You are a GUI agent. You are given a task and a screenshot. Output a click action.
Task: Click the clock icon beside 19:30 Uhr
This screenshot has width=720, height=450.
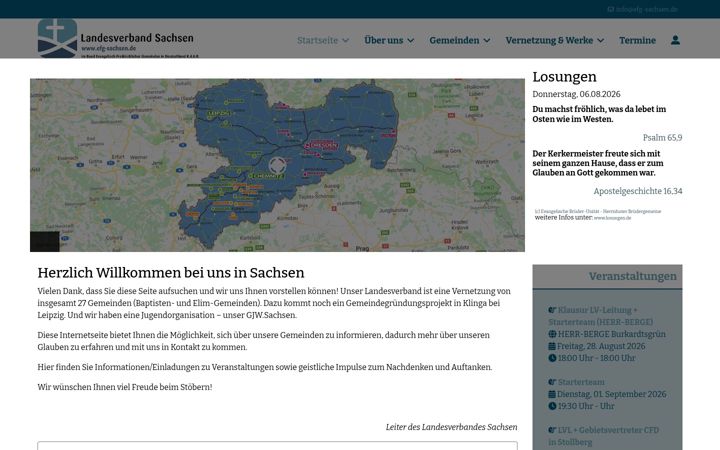pyautogui.click(x=552, y=406)
